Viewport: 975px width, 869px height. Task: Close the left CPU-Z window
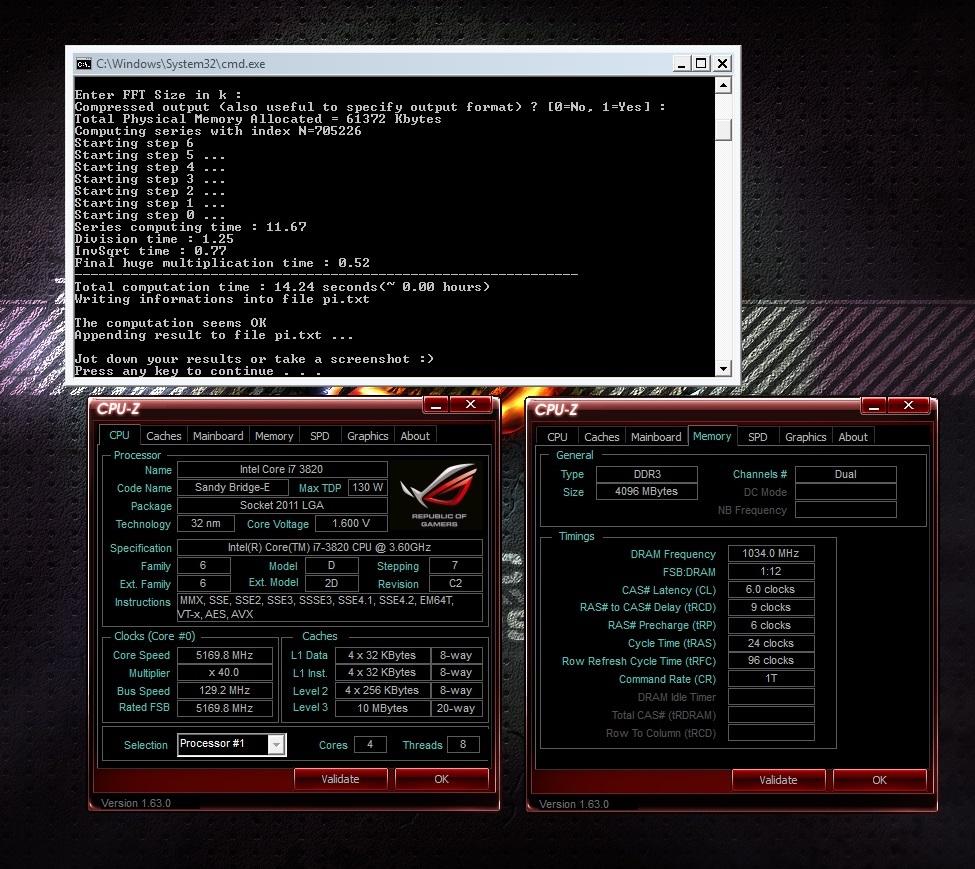471,405
